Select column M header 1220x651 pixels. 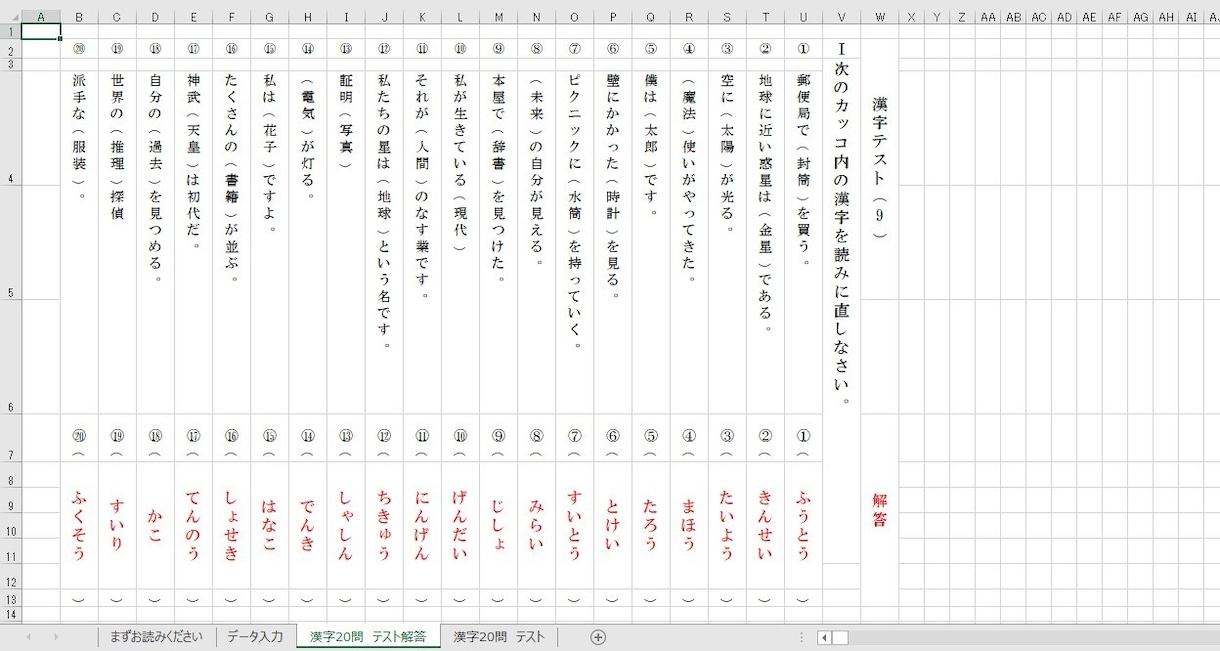[x=499, y=17]
